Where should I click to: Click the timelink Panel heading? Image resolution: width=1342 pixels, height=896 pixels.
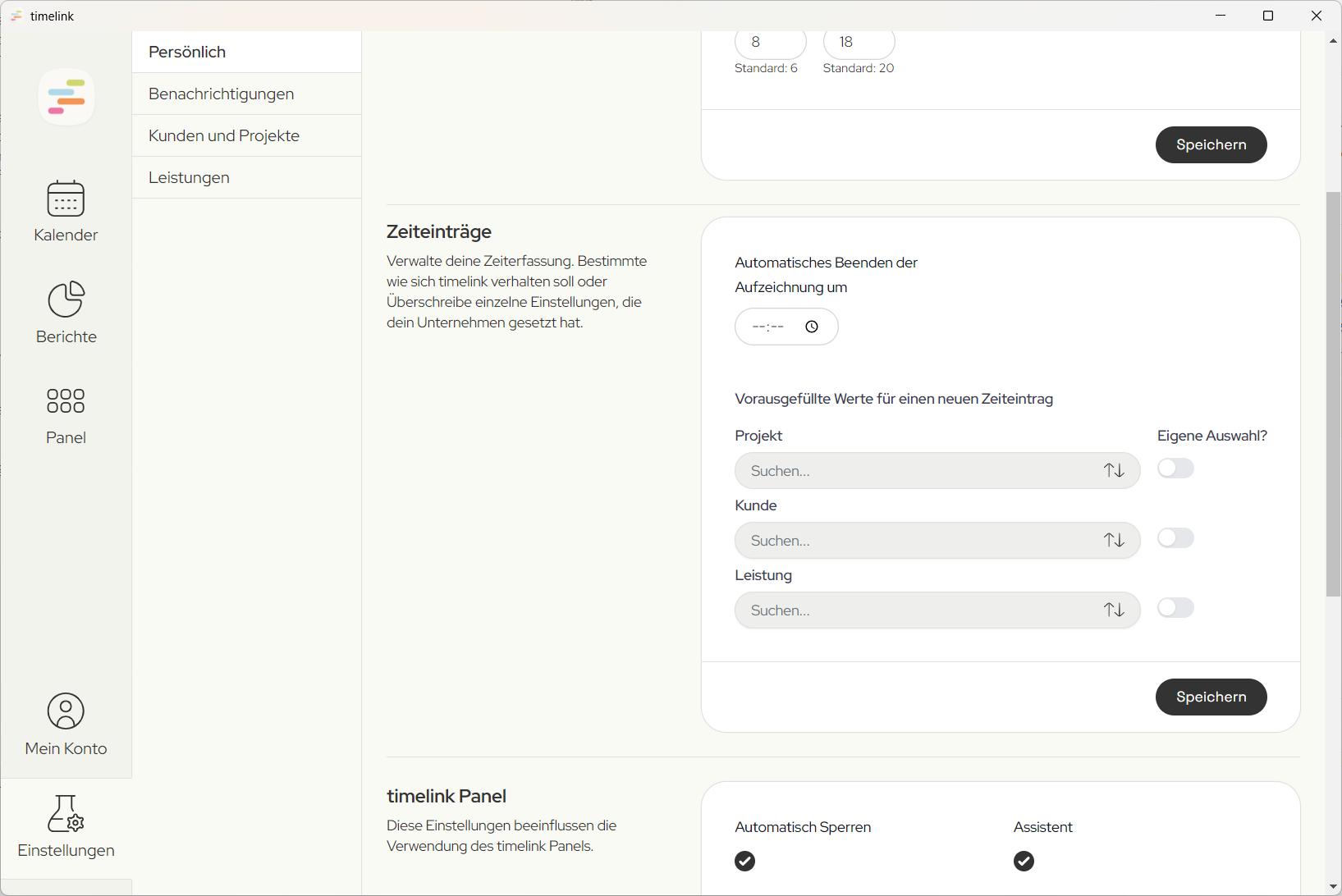(x=447, y=796)
